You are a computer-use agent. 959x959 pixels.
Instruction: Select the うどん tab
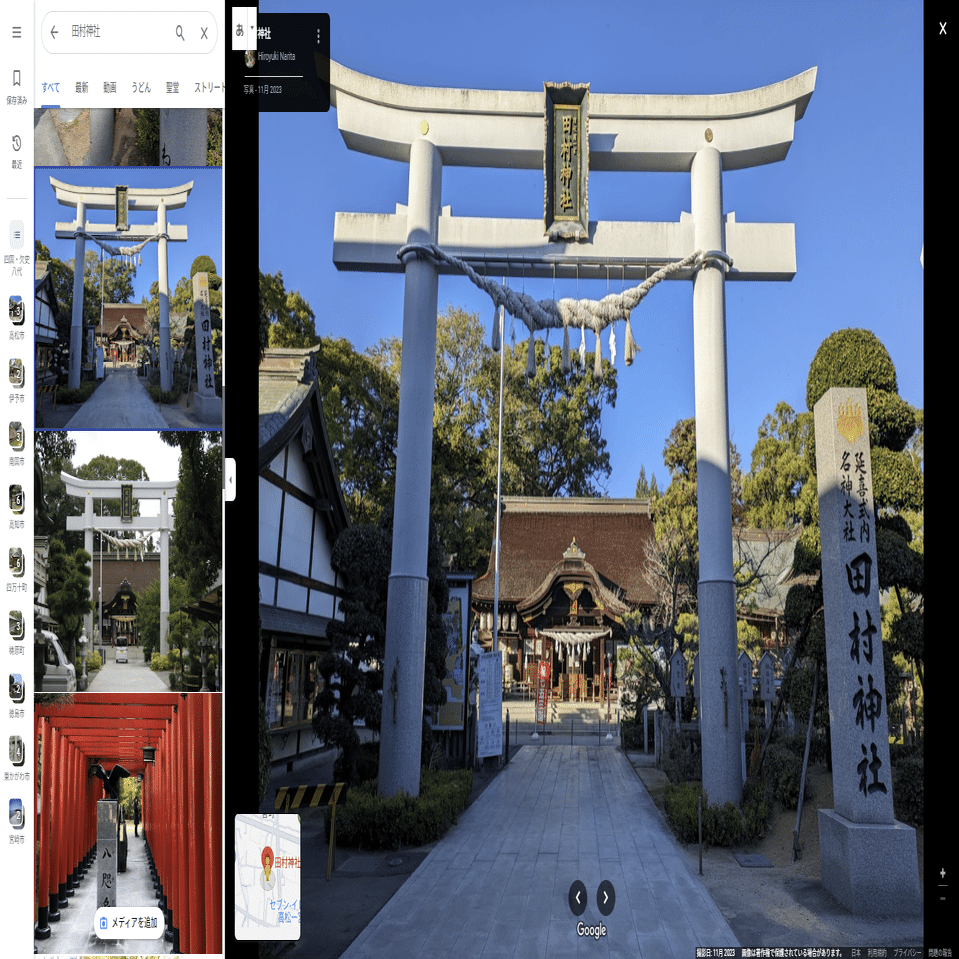[x=141, y=87]
